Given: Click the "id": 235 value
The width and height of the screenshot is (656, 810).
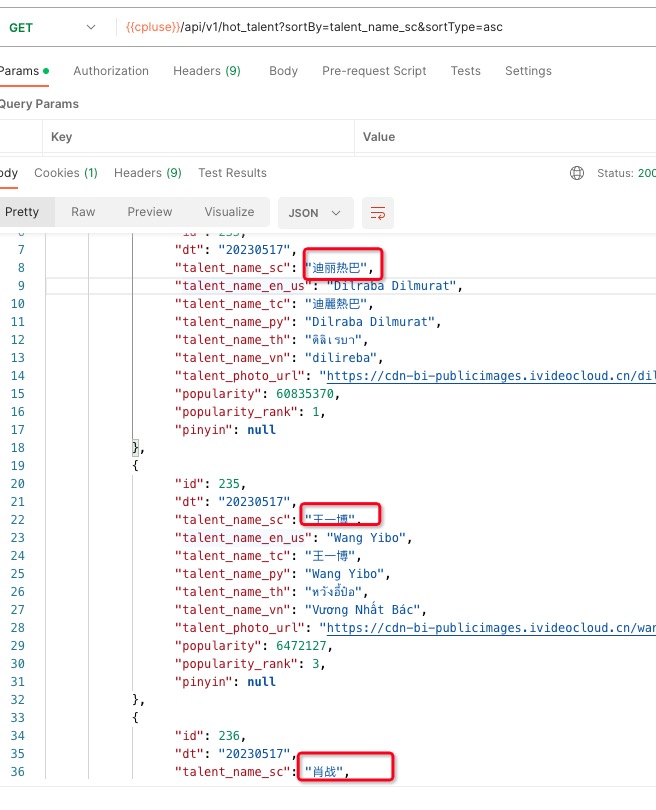Looking at the screenshot, I should click(229, 484).
